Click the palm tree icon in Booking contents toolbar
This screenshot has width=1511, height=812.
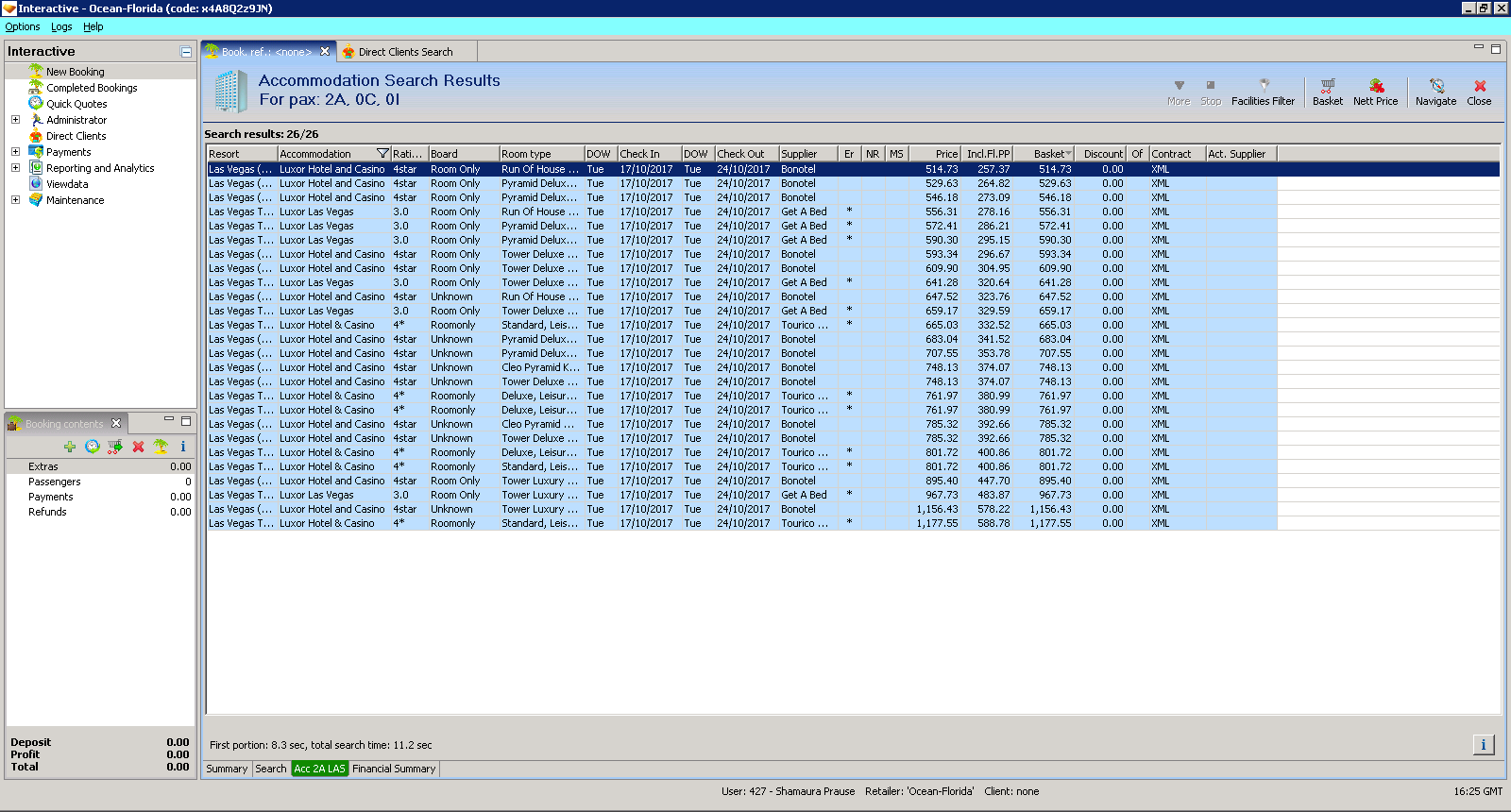point(161,447)
